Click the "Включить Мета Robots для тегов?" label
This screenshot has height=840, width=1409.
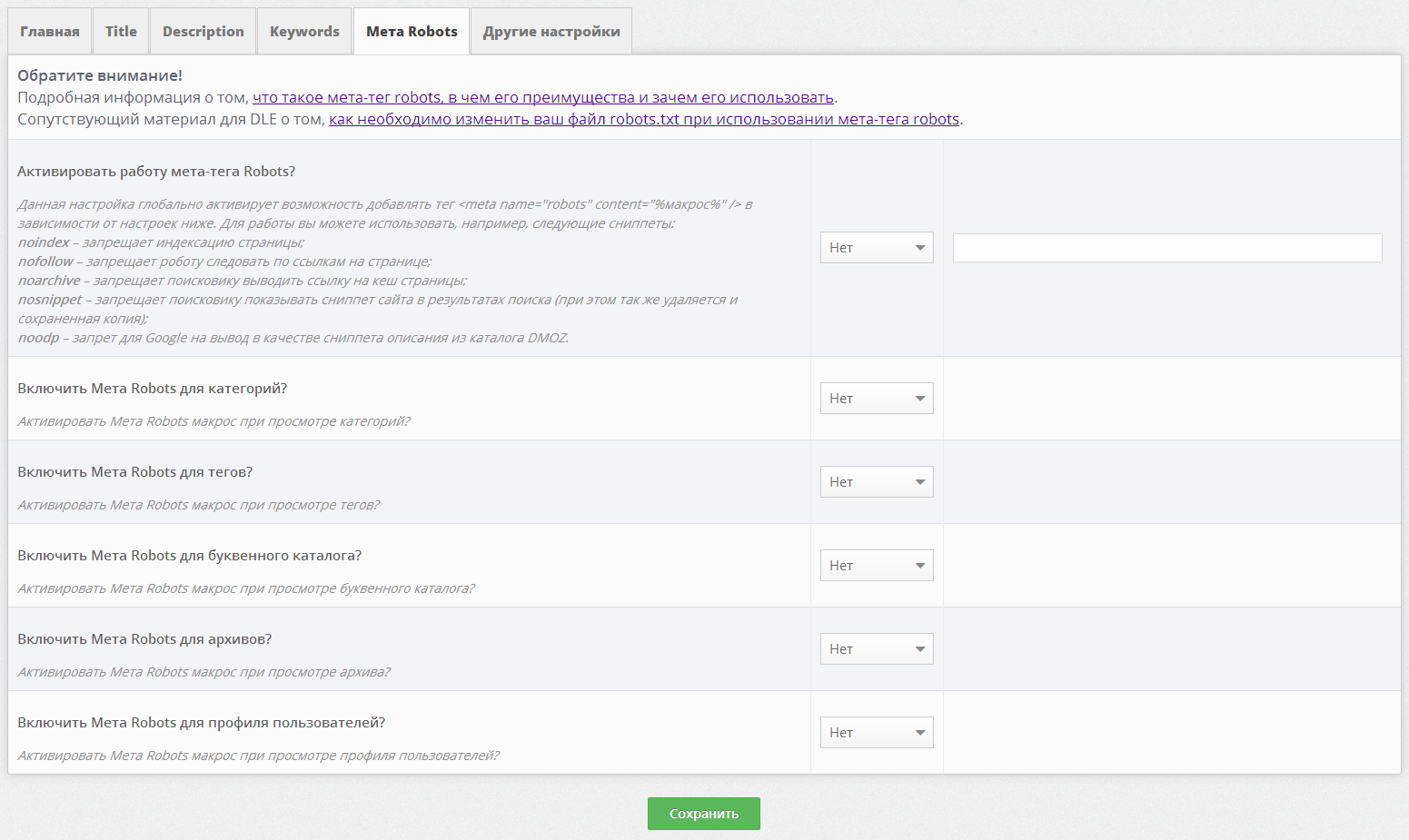click(135, 472)
